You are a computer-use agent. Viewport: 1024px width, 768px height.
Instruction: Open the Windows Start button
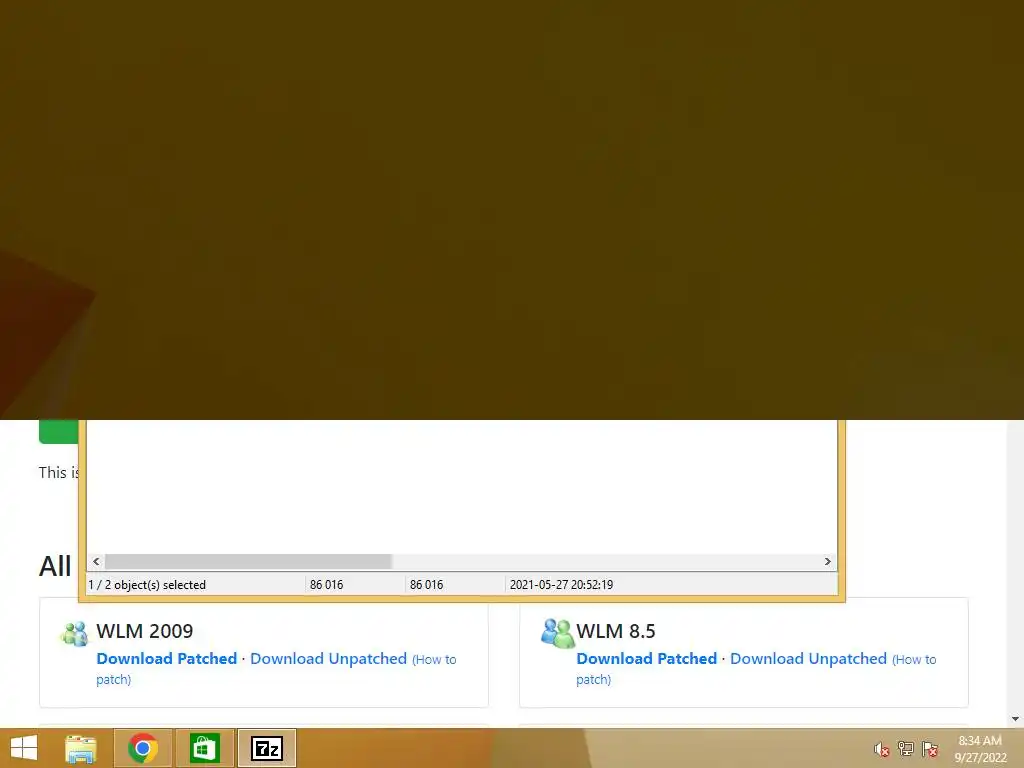24,748
